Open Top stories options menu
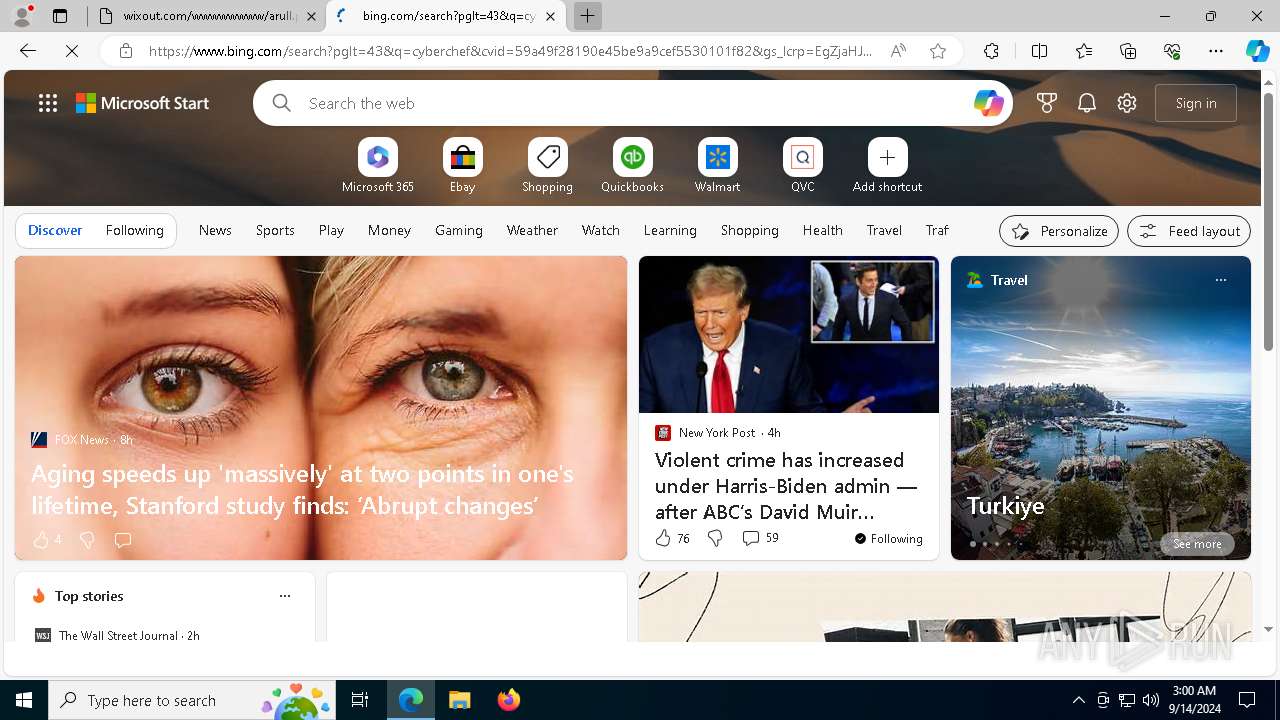 point(285,596)
